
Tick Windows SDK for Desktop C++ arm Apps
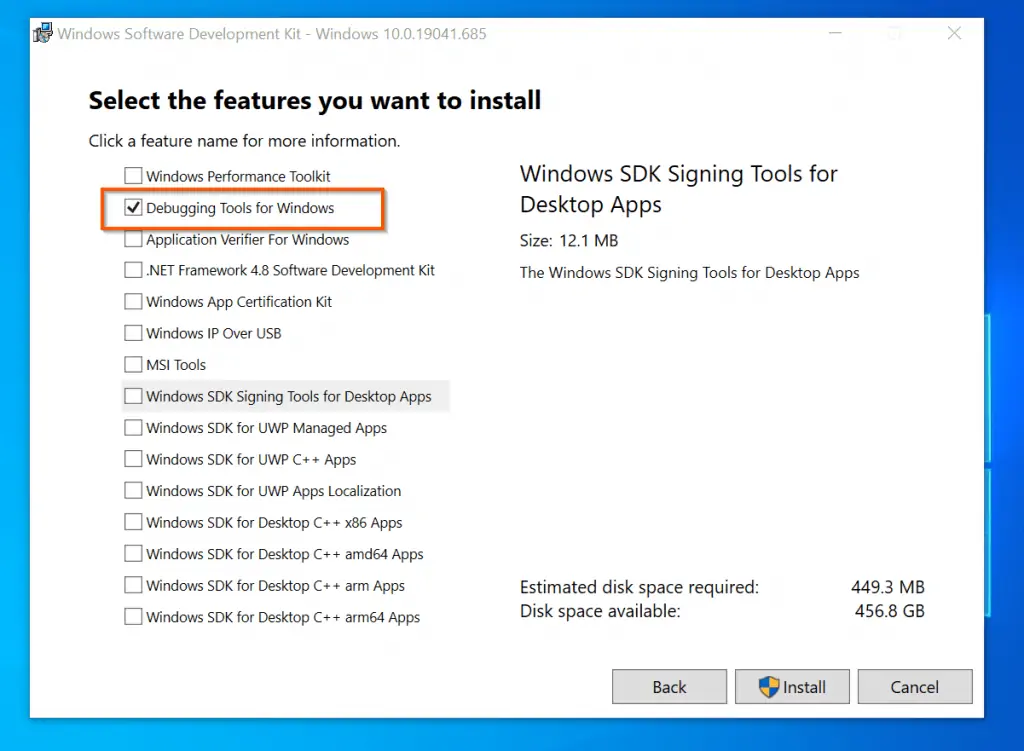[x=133, y=586]
